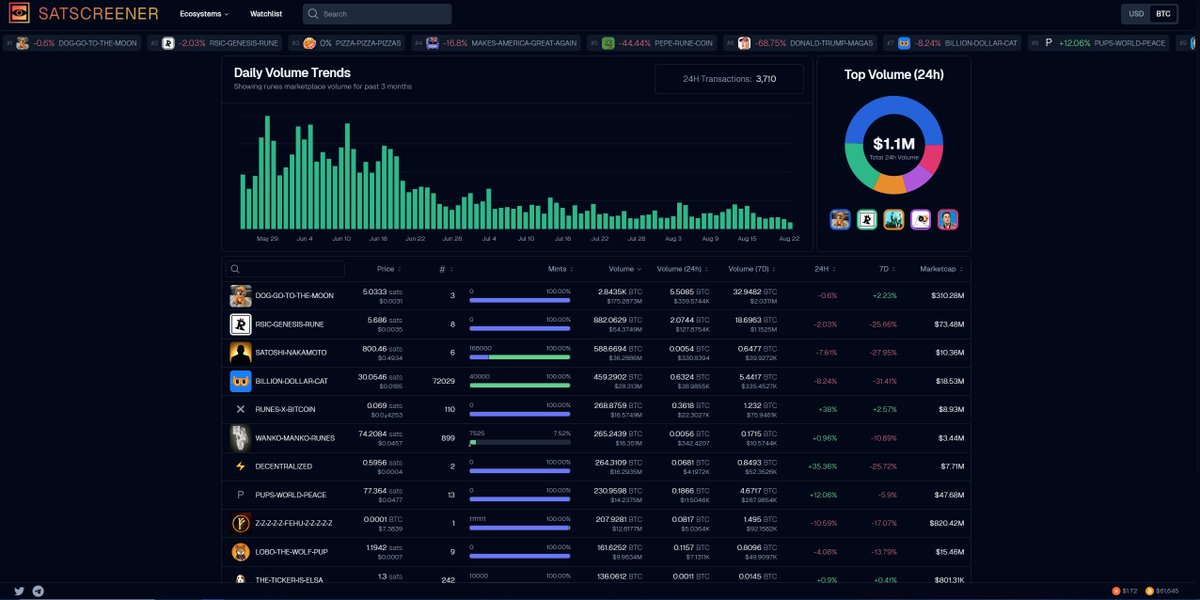Click the PIZZA-PIZZA-PIZZAS pizza icon in ticker bar

[307, 43]
